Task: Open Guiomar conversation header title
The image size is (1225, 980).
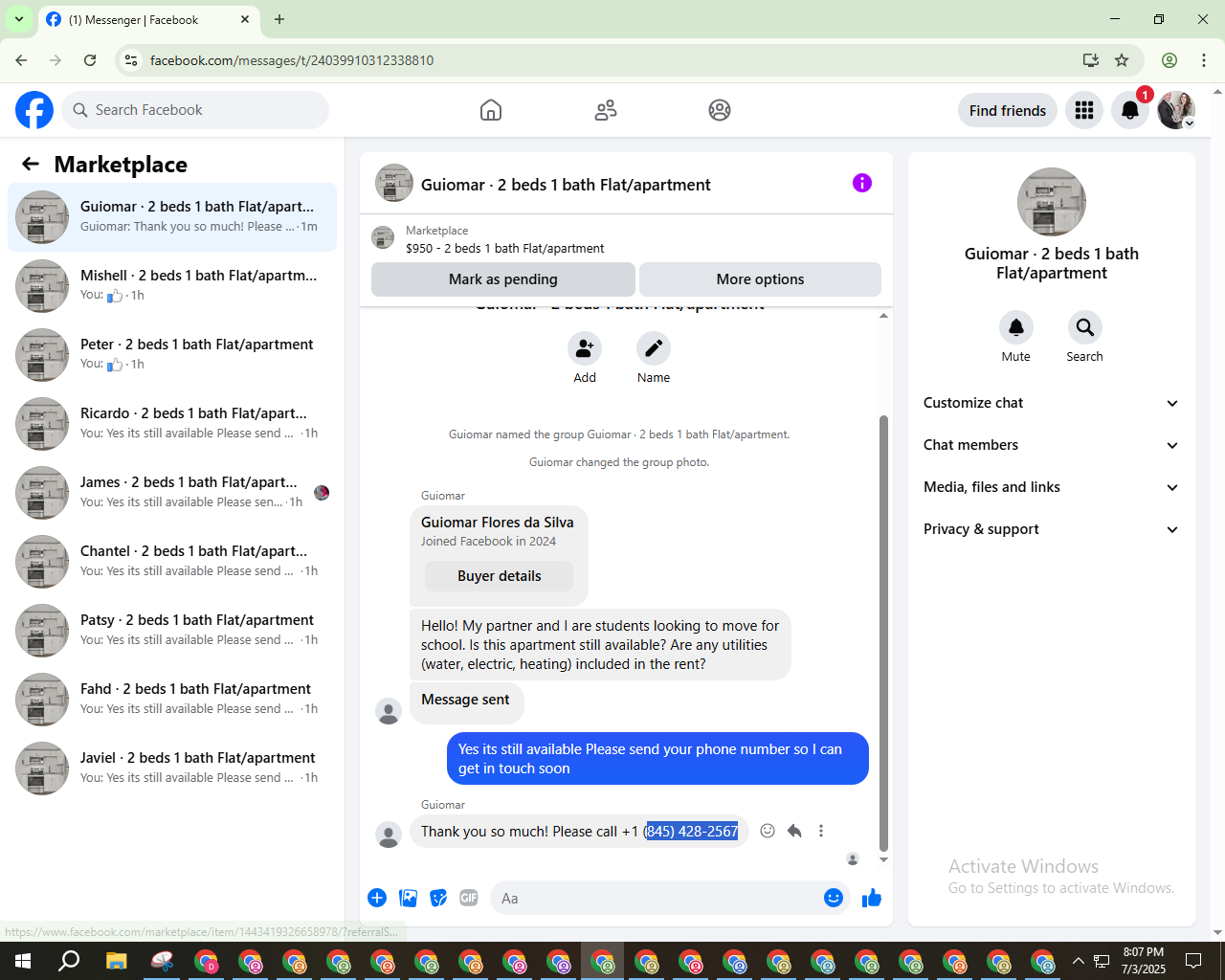Action: (566, 185)
